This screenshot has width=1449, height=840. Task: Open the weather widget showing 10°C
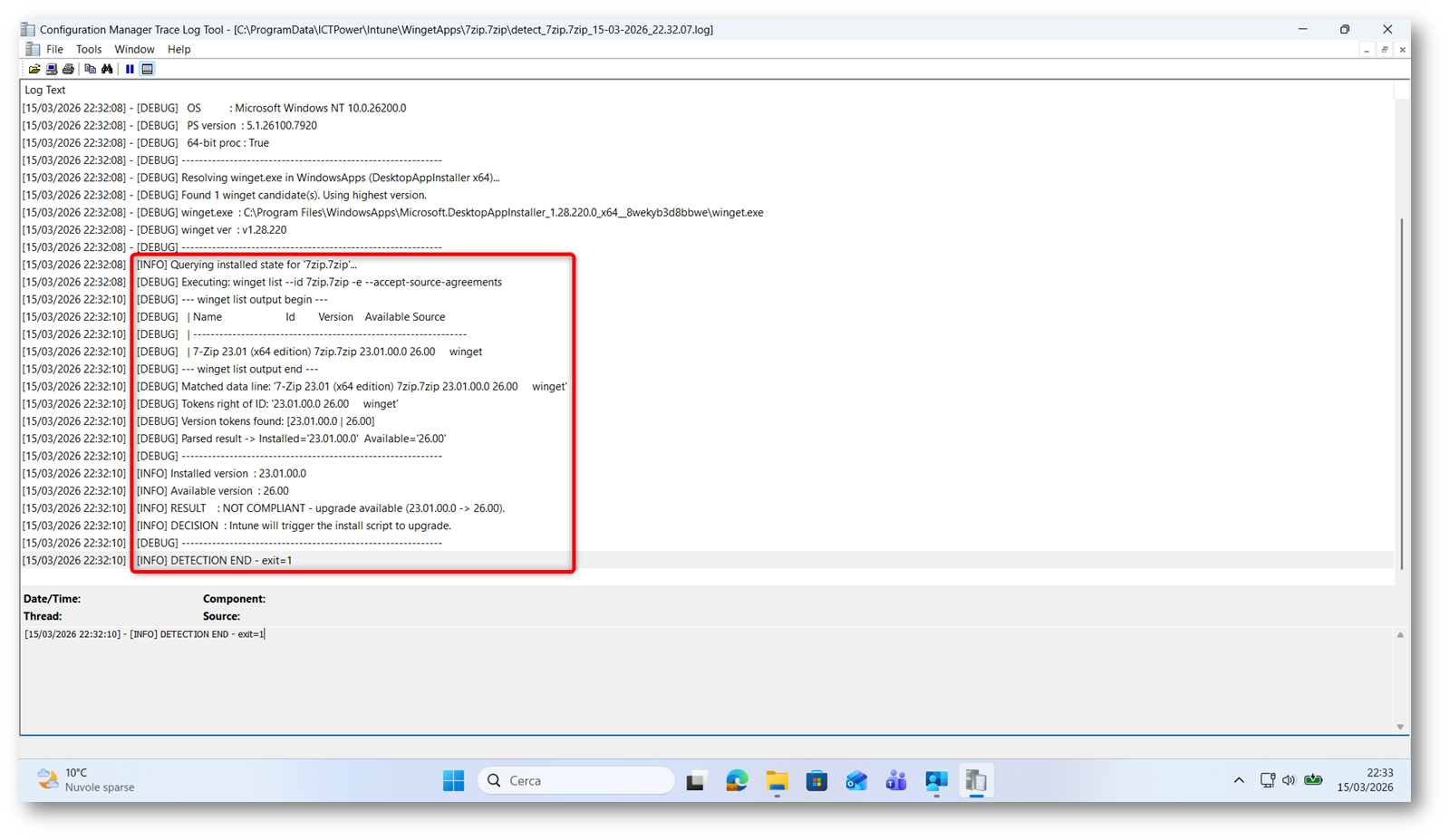click(86, 780)
